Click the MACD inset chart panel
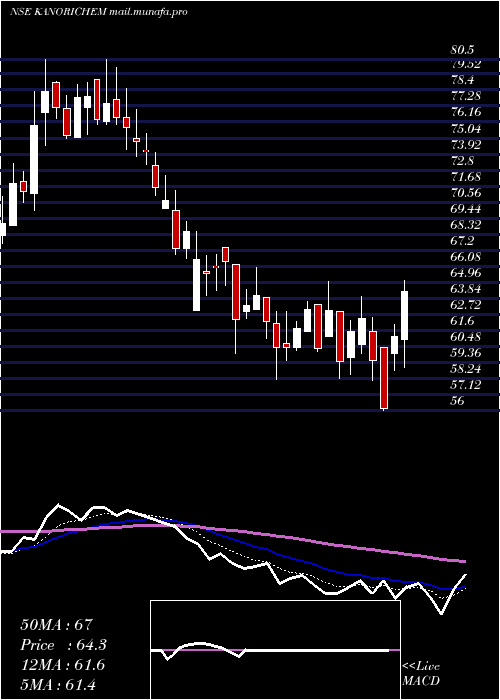500x700 pixels. coord(275,650)
